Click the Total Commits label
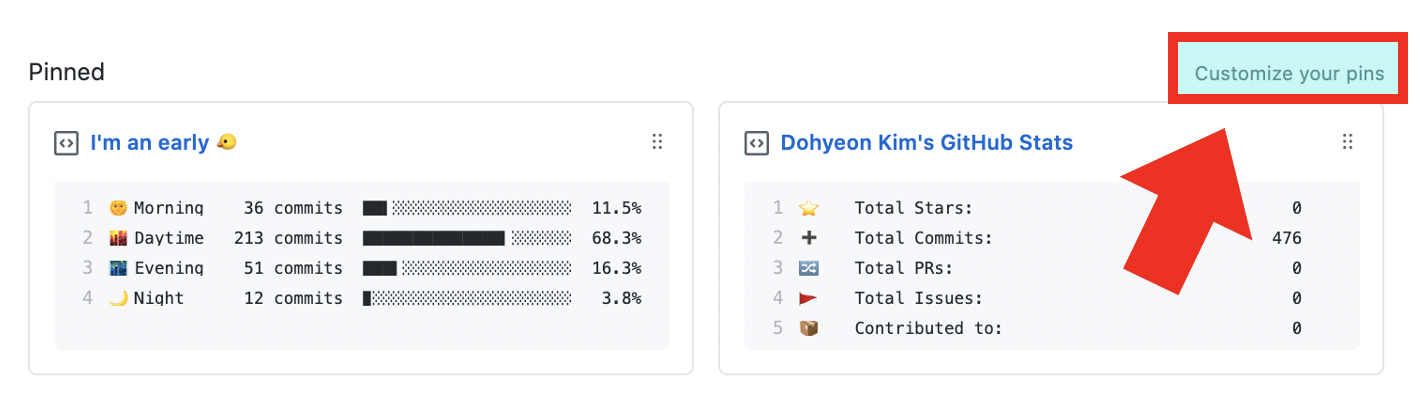 click(x=923, y=238)
